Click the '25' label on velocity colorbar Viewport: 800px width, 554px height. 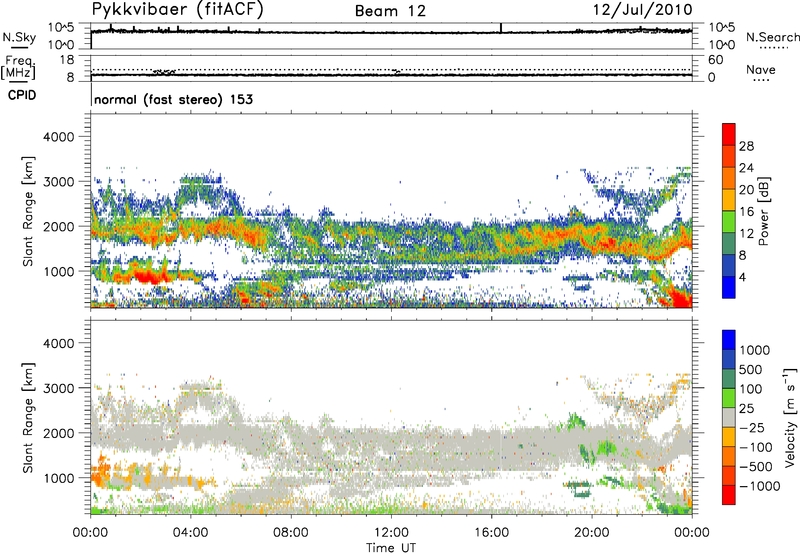746,409
